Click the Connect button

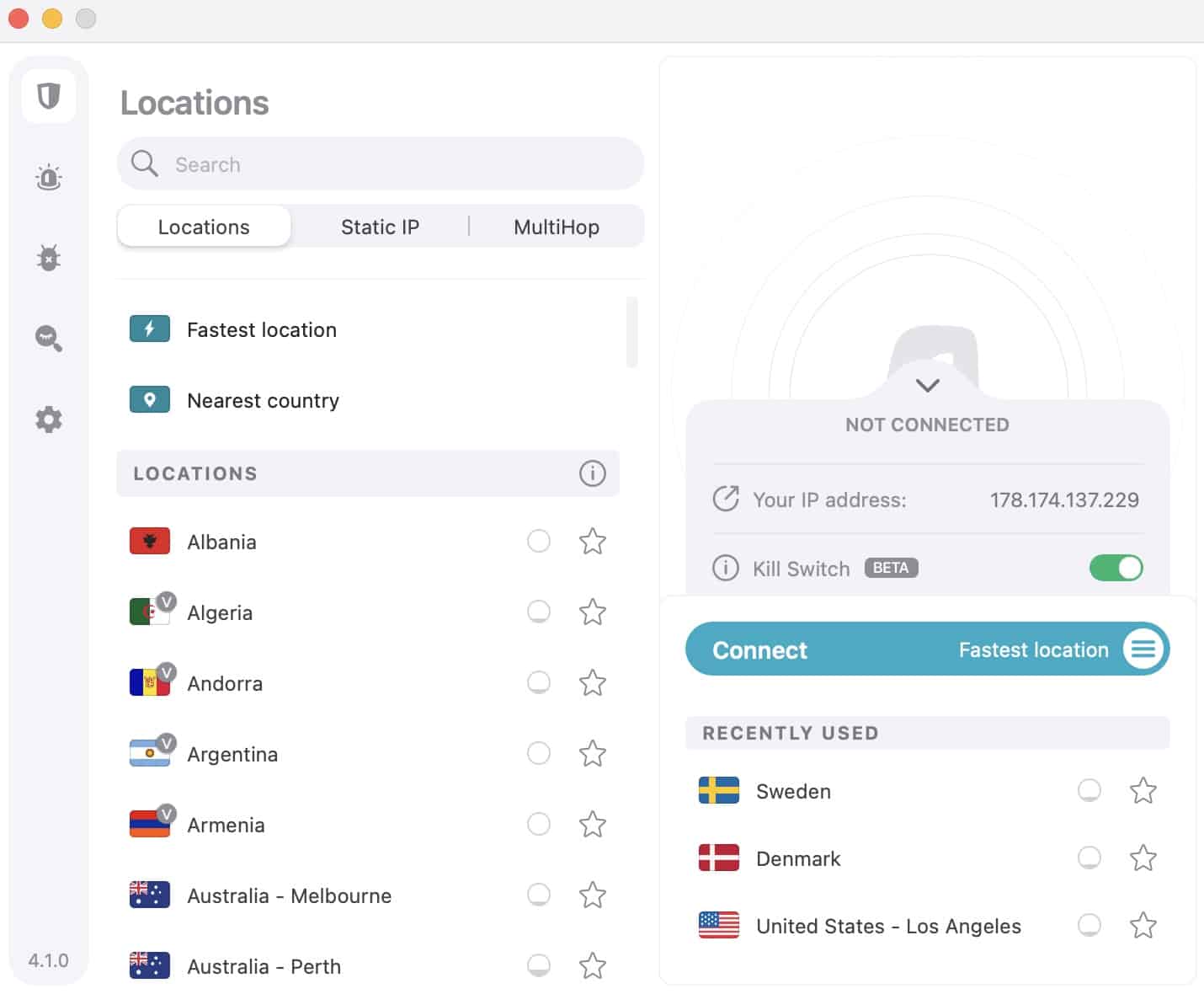928,649
